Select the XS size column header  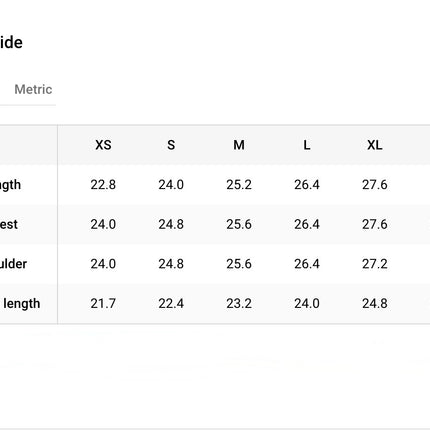coord(103,145)
